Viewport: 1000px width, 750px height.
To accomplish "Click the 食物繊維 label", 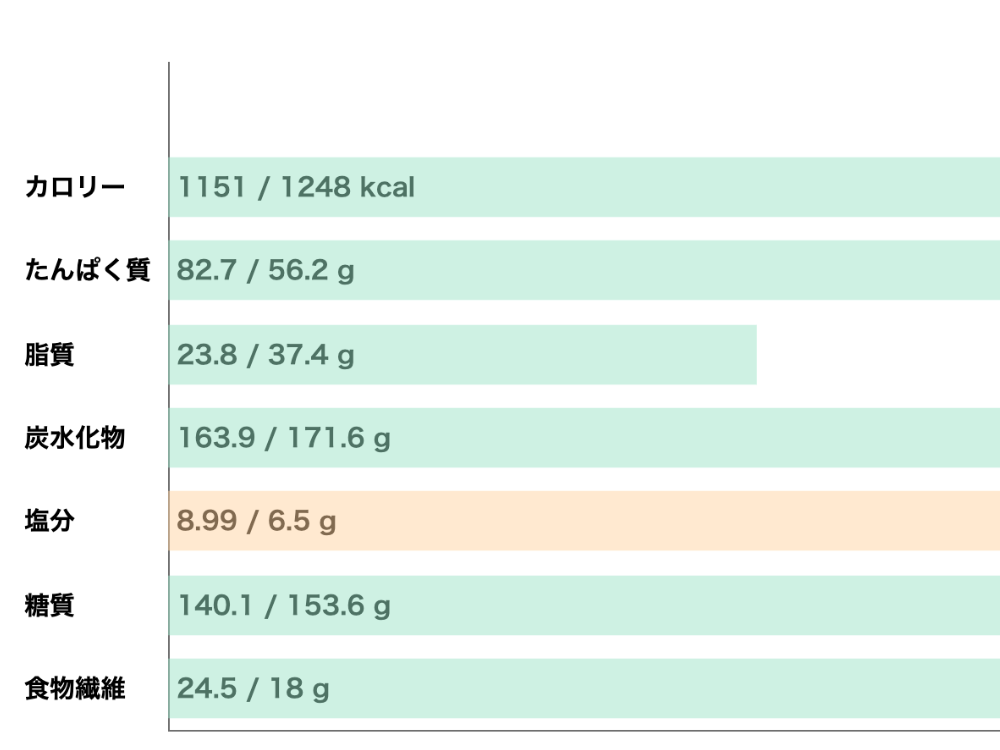I will (75, 688).
